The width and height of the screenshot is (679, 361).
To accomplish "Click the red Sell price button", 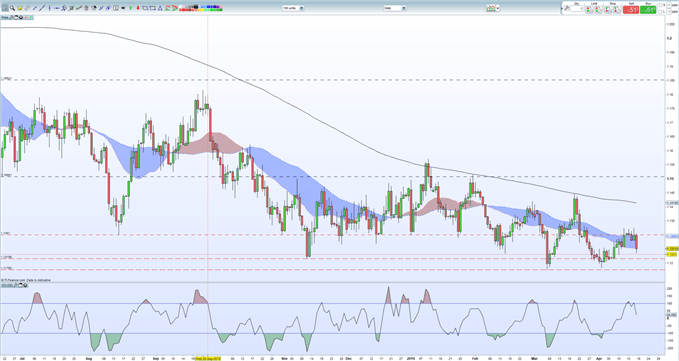I will [631, 10].
